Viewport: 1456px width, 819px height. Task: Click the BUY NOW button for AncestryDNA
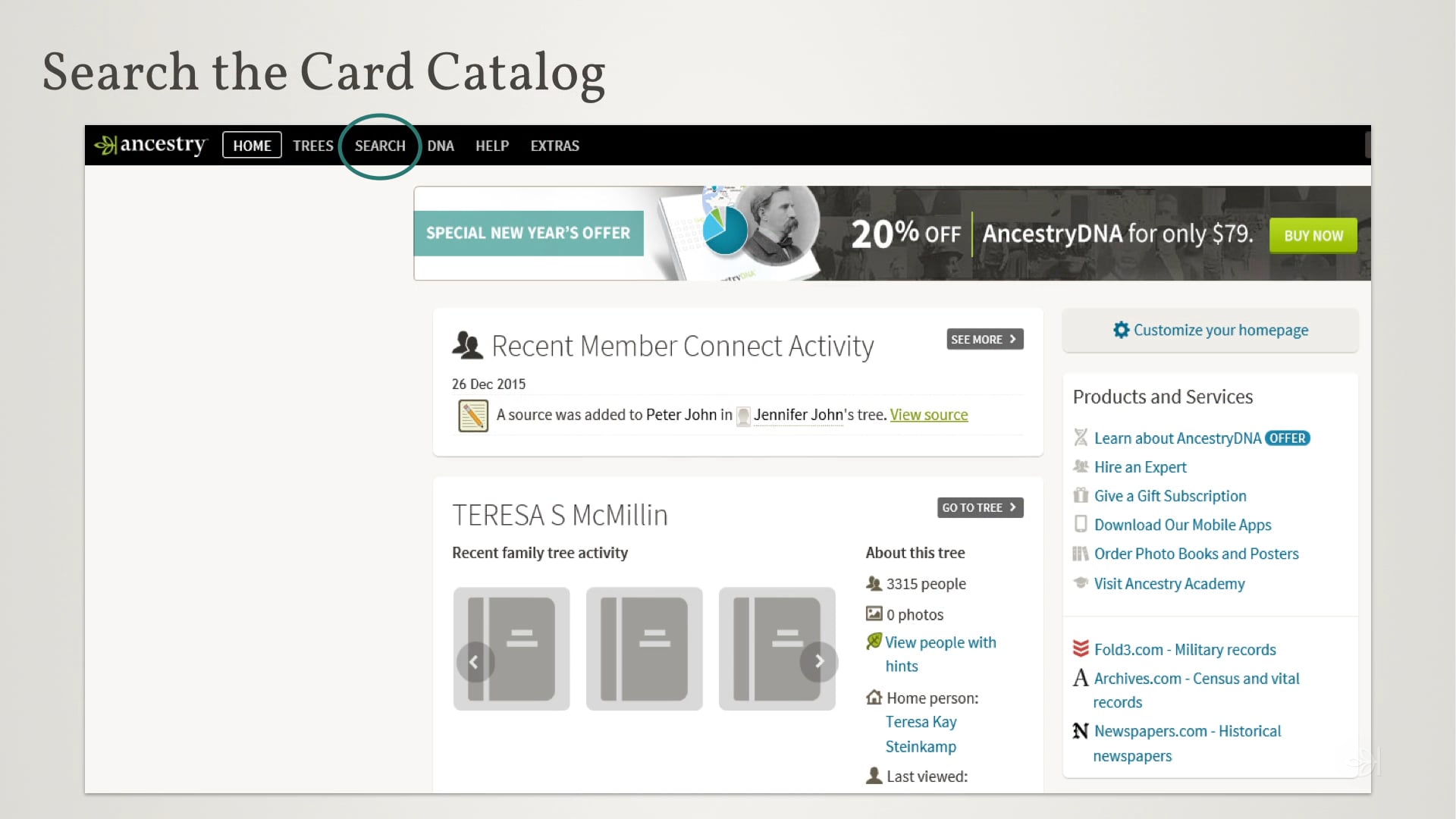(x=1313, y=234)
